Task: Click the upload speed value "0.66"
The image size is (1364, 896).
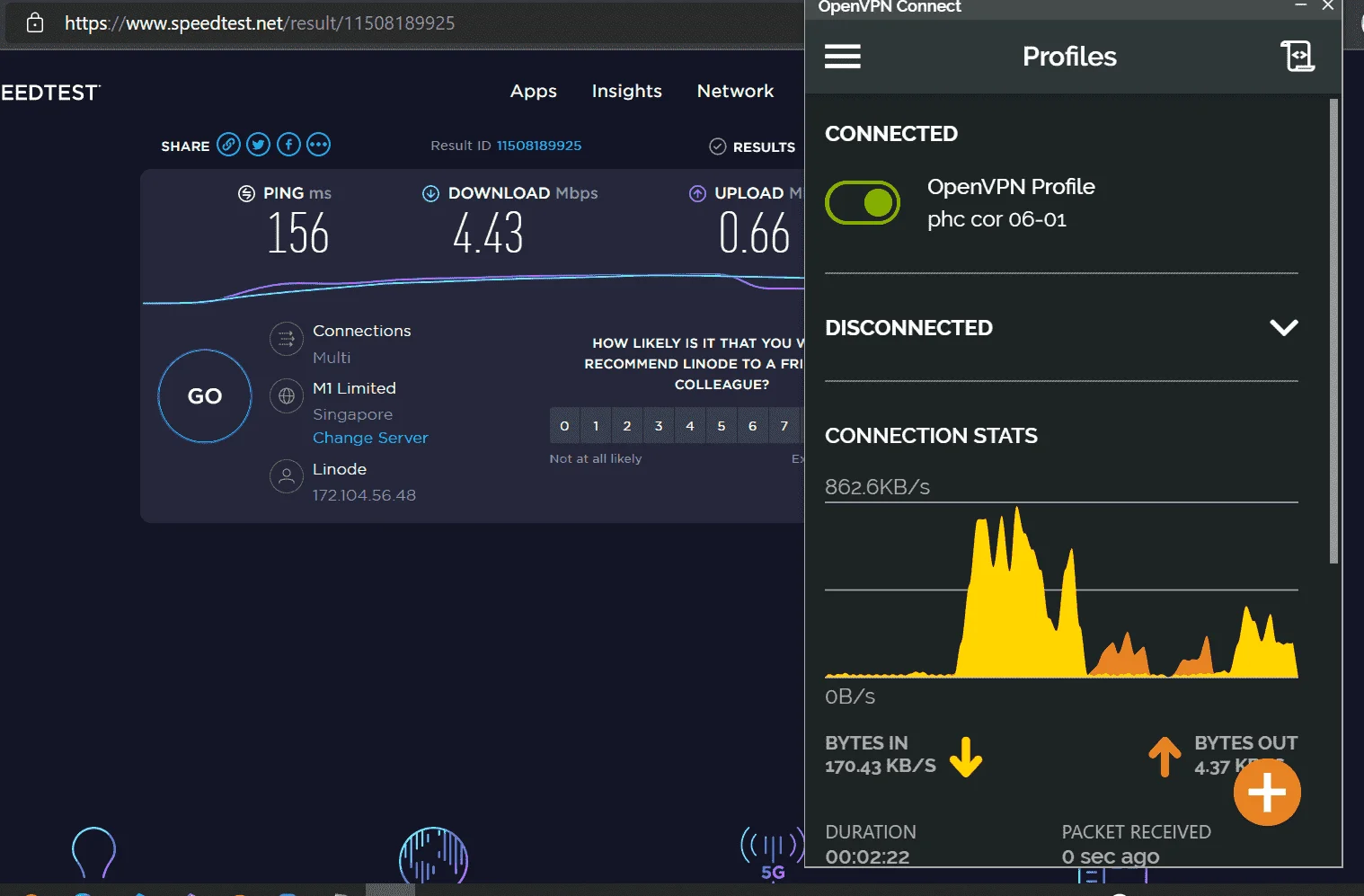Action: click(755, 234)
